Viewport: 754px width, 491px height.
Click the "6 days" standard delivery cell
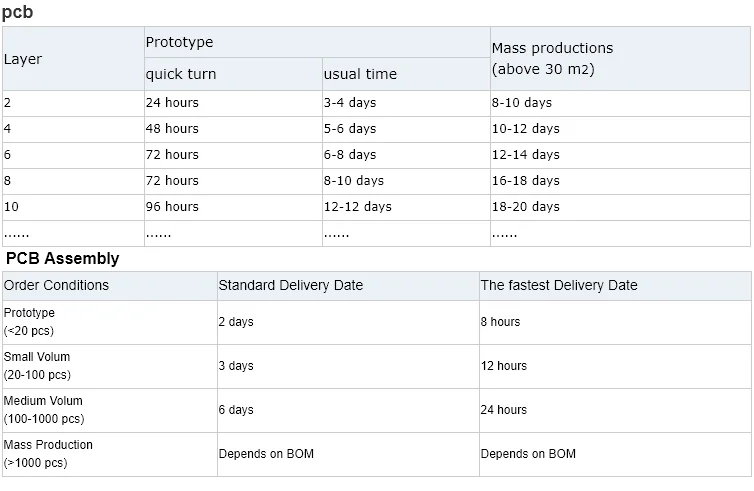[236, 410]
